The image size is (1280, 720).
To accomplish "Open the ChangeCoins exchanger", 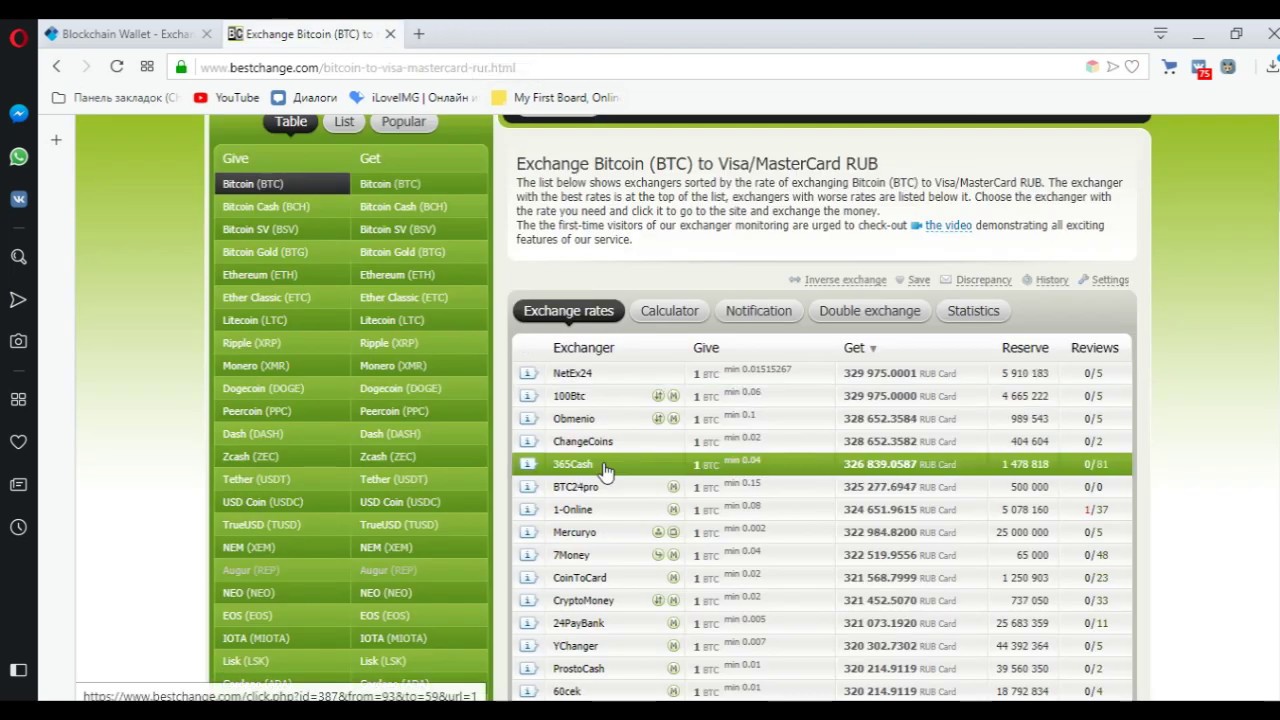I will [x=583, y=442].
